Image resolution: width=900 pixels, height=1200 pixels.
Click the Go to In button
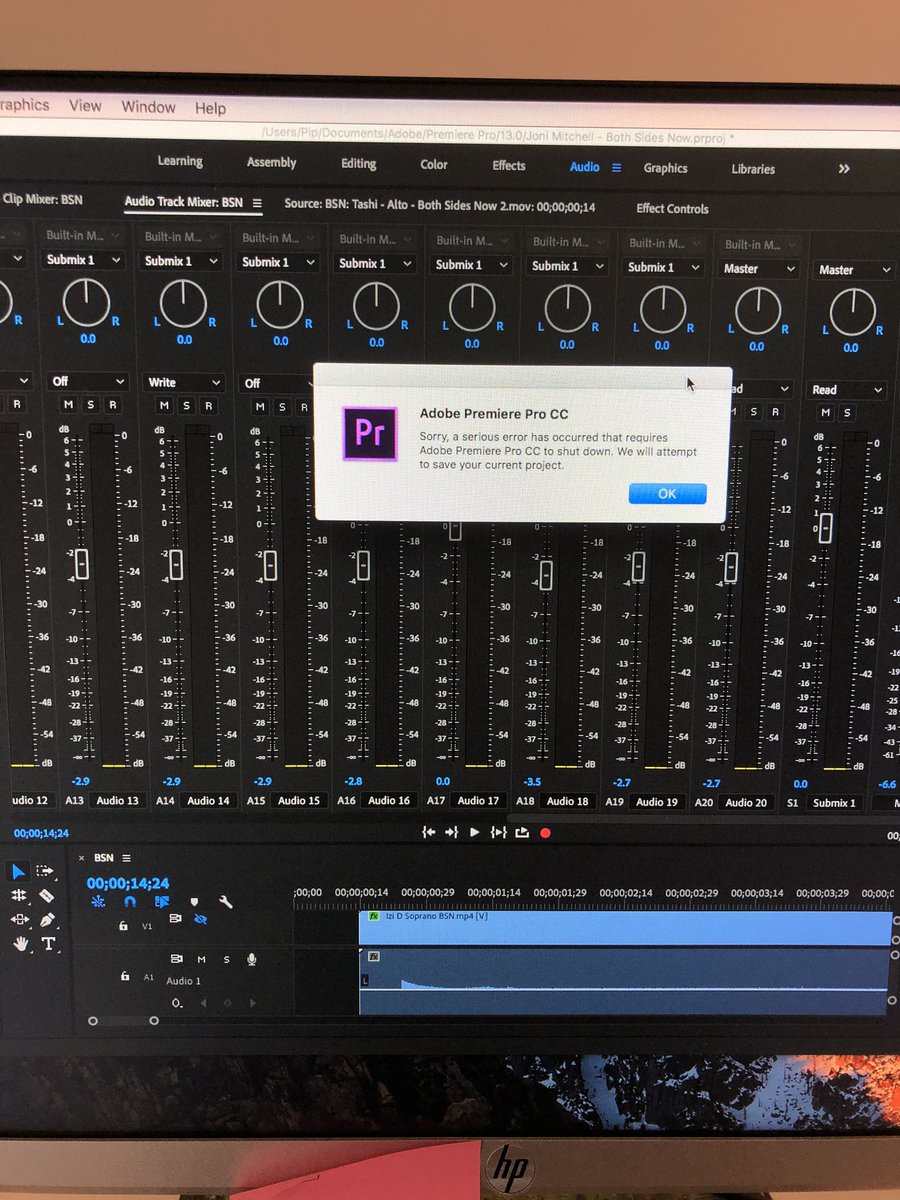[428, 832]
